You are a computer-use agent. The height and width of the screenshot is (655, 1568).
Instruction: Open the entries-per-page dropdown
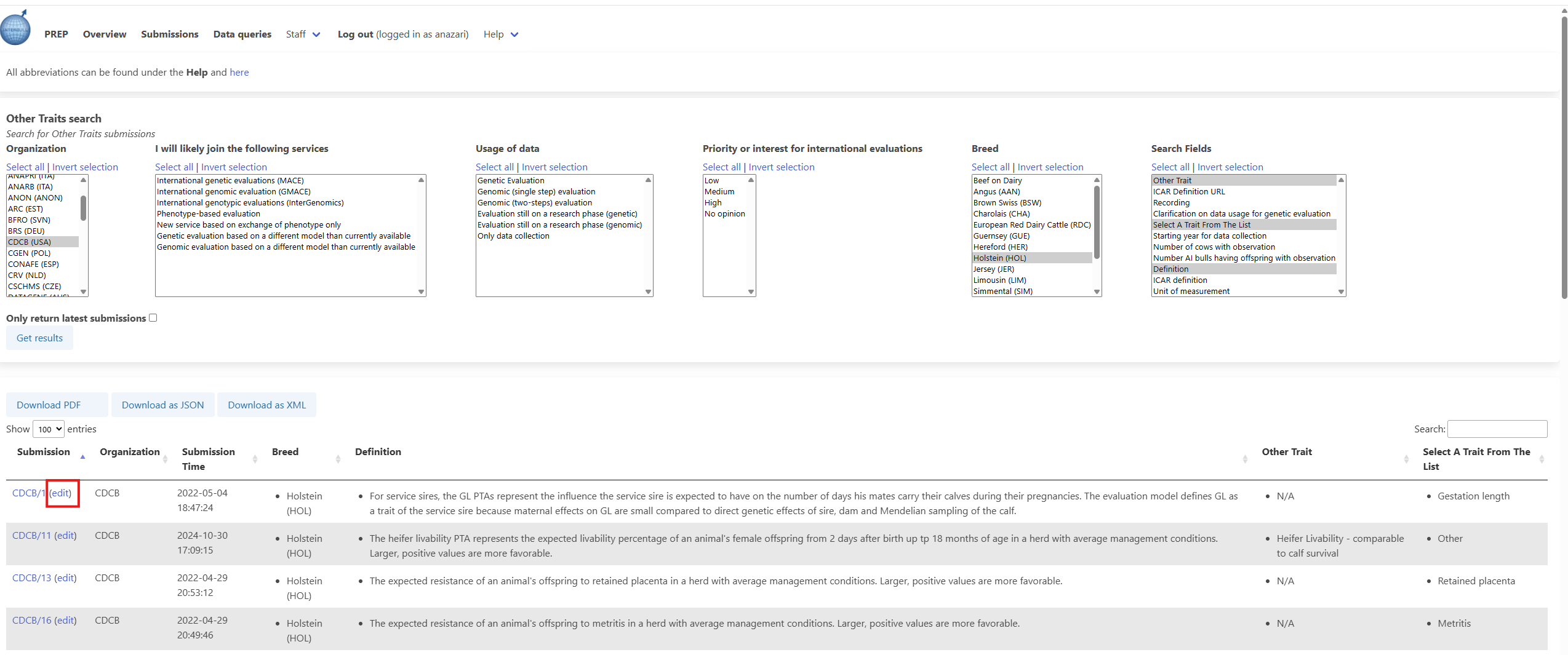click(48, 429)
